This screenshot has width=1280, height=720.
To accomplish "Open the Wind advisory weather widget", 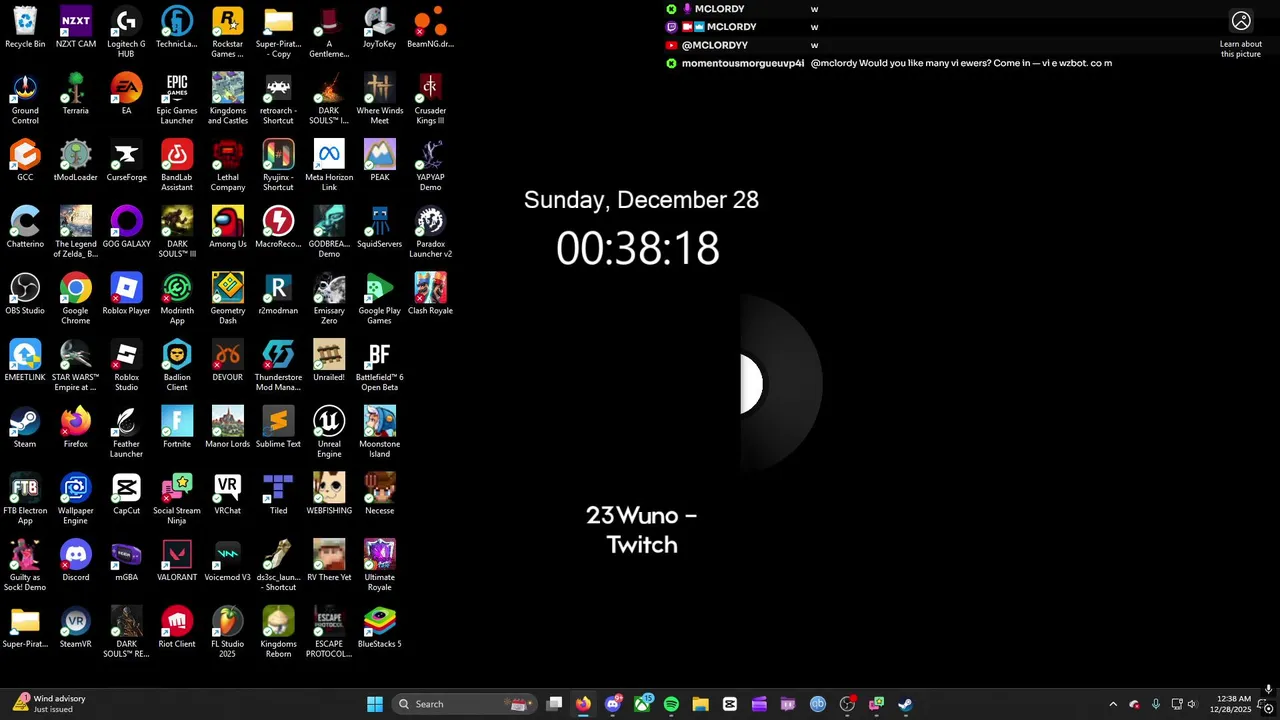I will [50, 704].
